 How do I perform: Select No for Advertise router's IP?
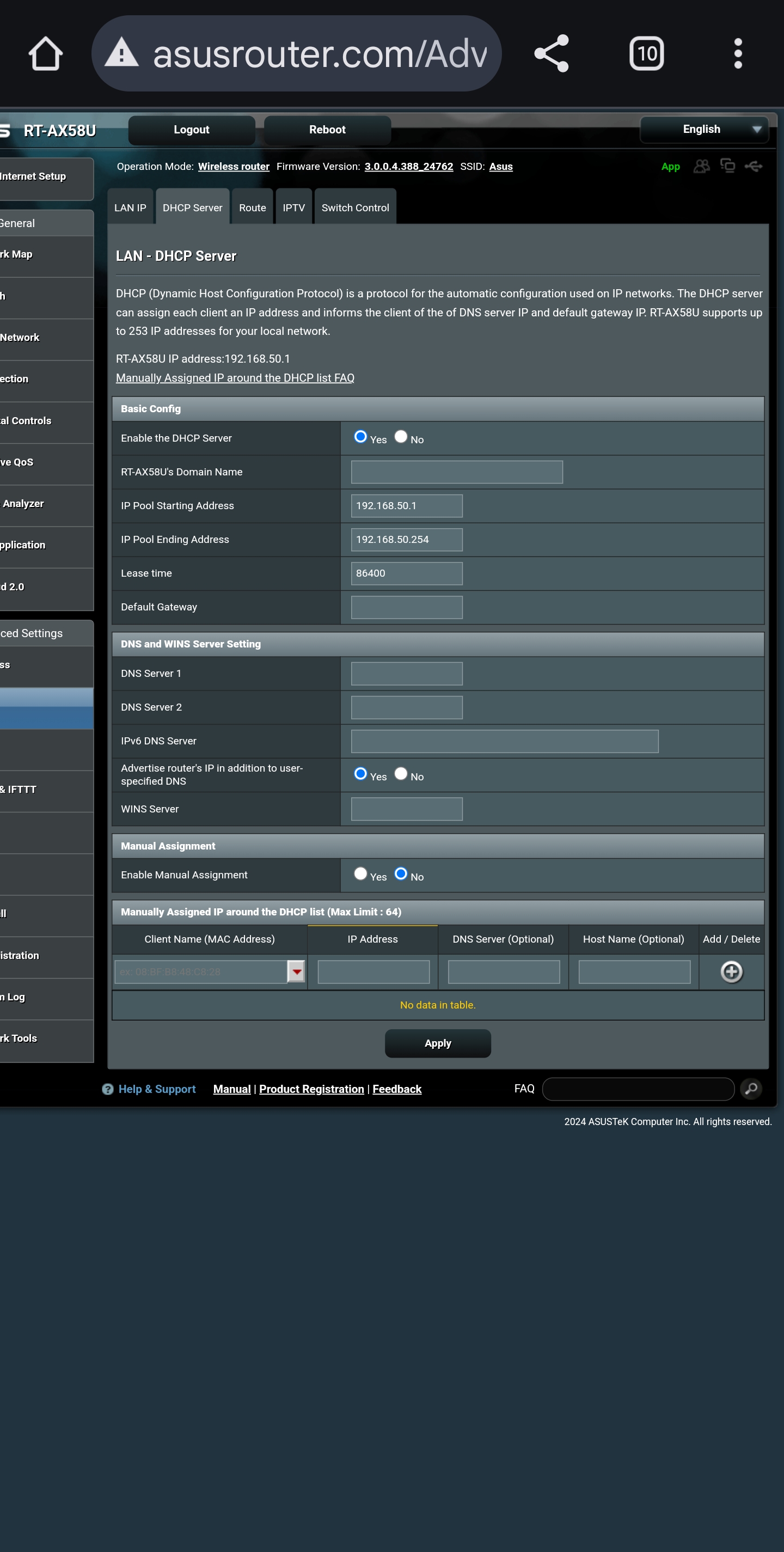point(400,774)
